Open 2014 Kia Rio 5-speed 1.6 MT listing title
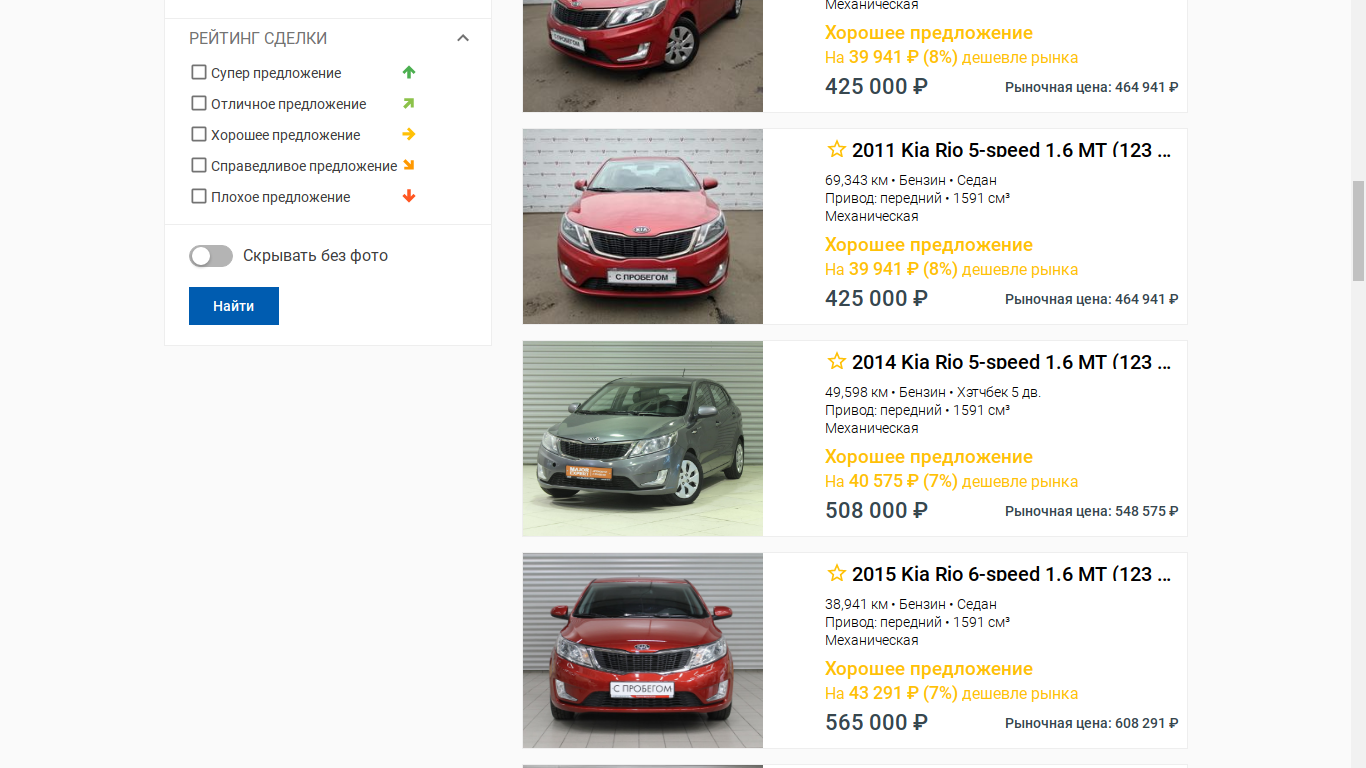Viewport: 1366px width, 768px height. click(x=1010, y=363)
